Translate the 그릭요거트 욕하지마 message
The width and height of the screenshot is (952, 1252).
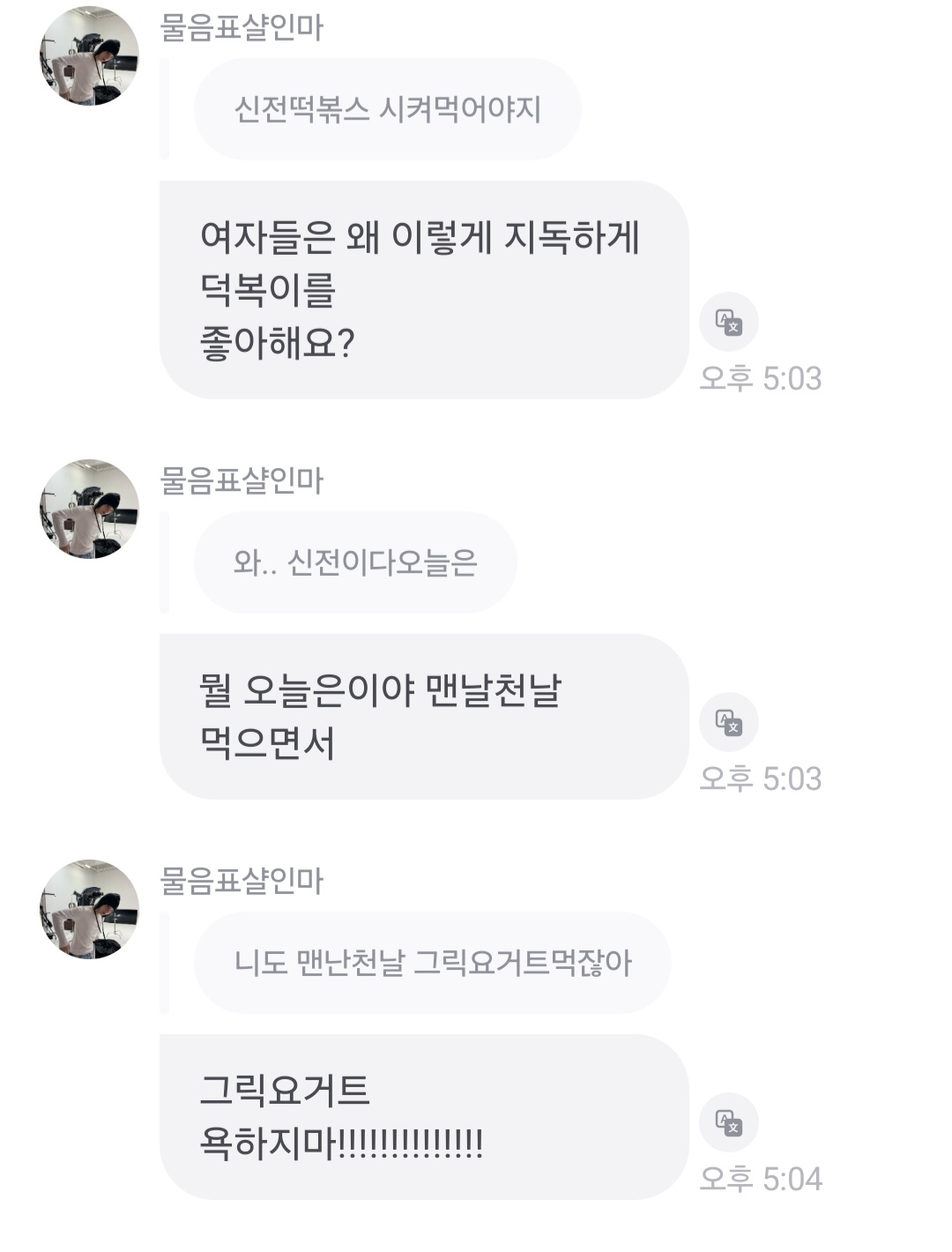728,1122
